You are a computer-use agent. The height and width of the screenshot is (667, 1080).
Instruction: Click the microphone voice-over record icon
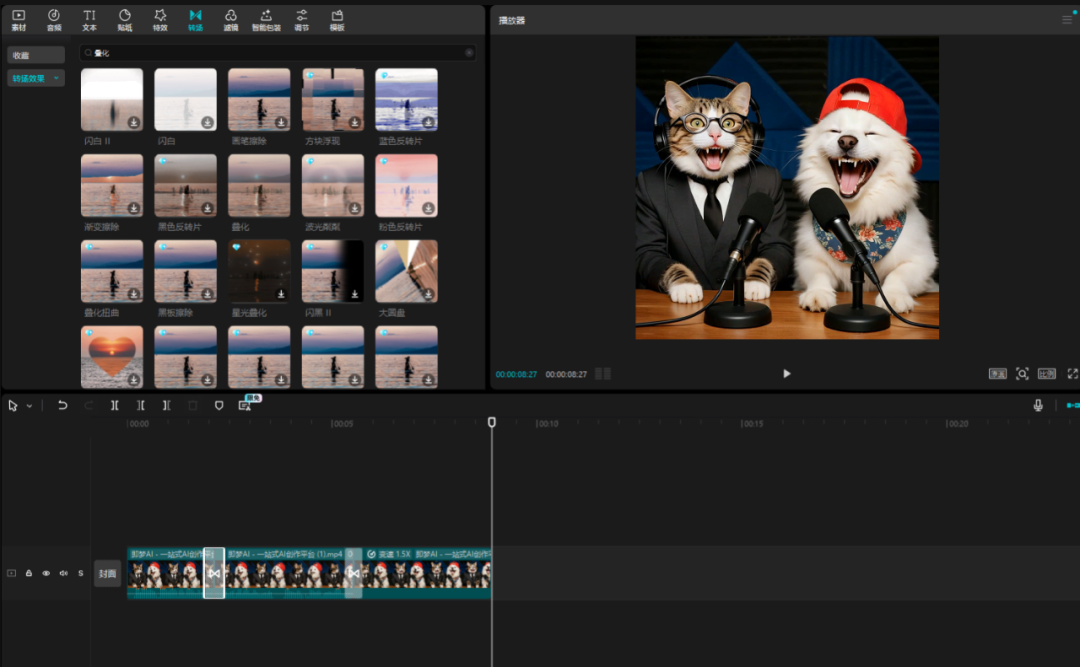coord(1038,405)
